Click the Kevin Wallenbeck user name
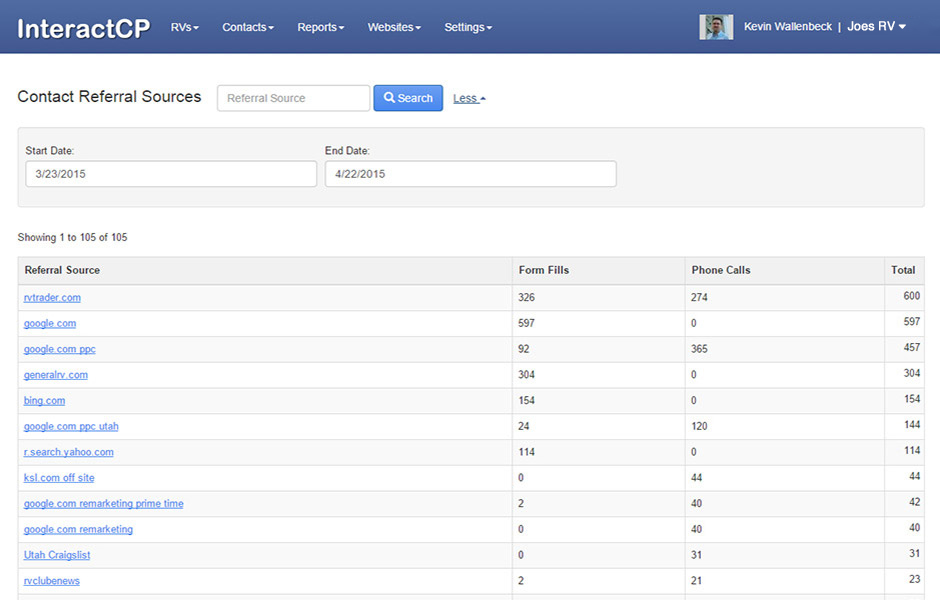Screen dimensions: 940x600 click(788, 26)
